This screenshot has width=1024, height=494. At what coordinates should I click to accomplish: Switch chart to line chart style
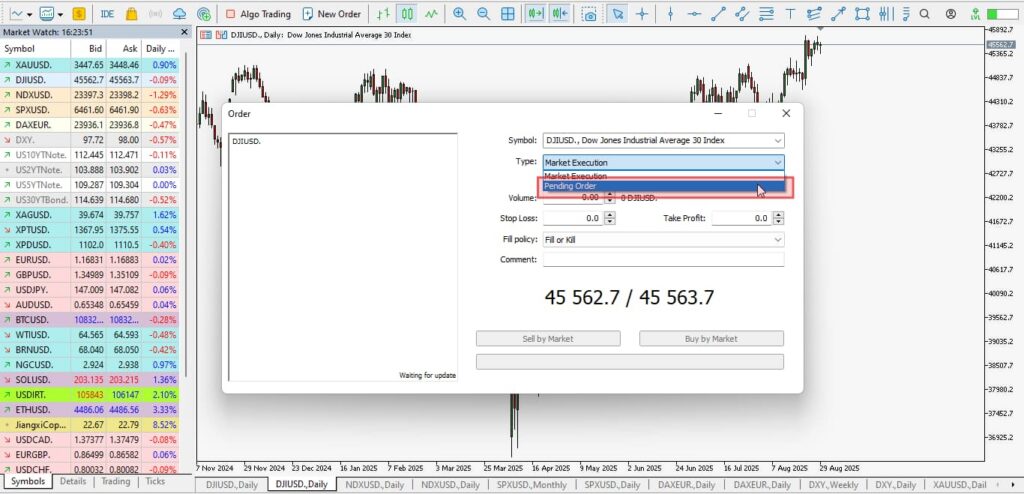[x=431, y=14]
